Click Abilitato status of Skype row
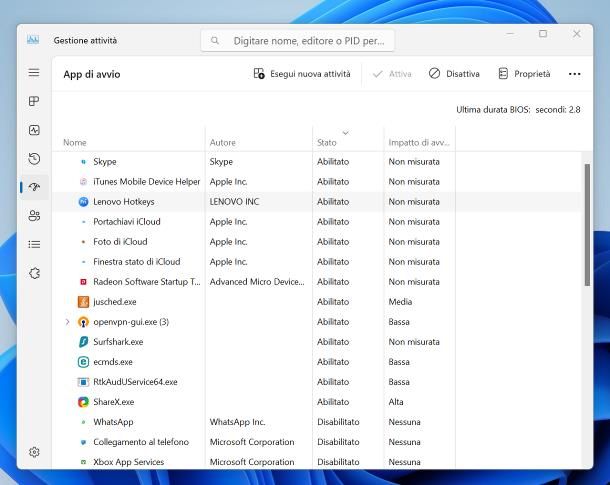The width and height of the screenshot is (610, 485). pyautogui.click(x=333, y=162)
